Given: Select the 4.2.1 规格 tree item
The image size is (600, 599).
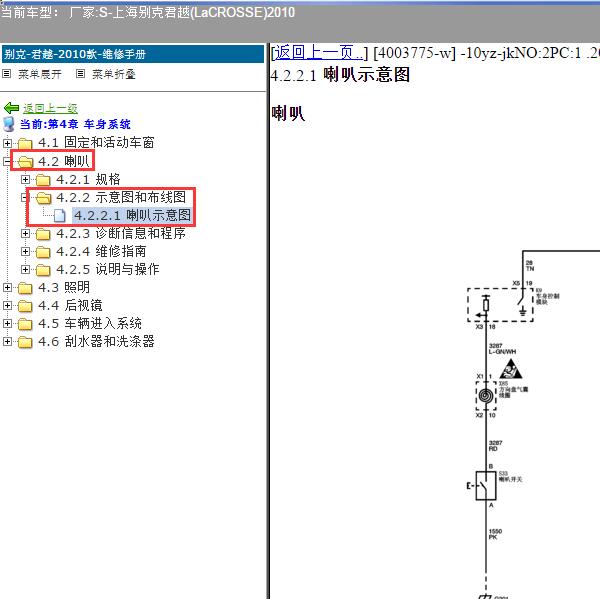Looking at the screenshot, I should point(88,179).
